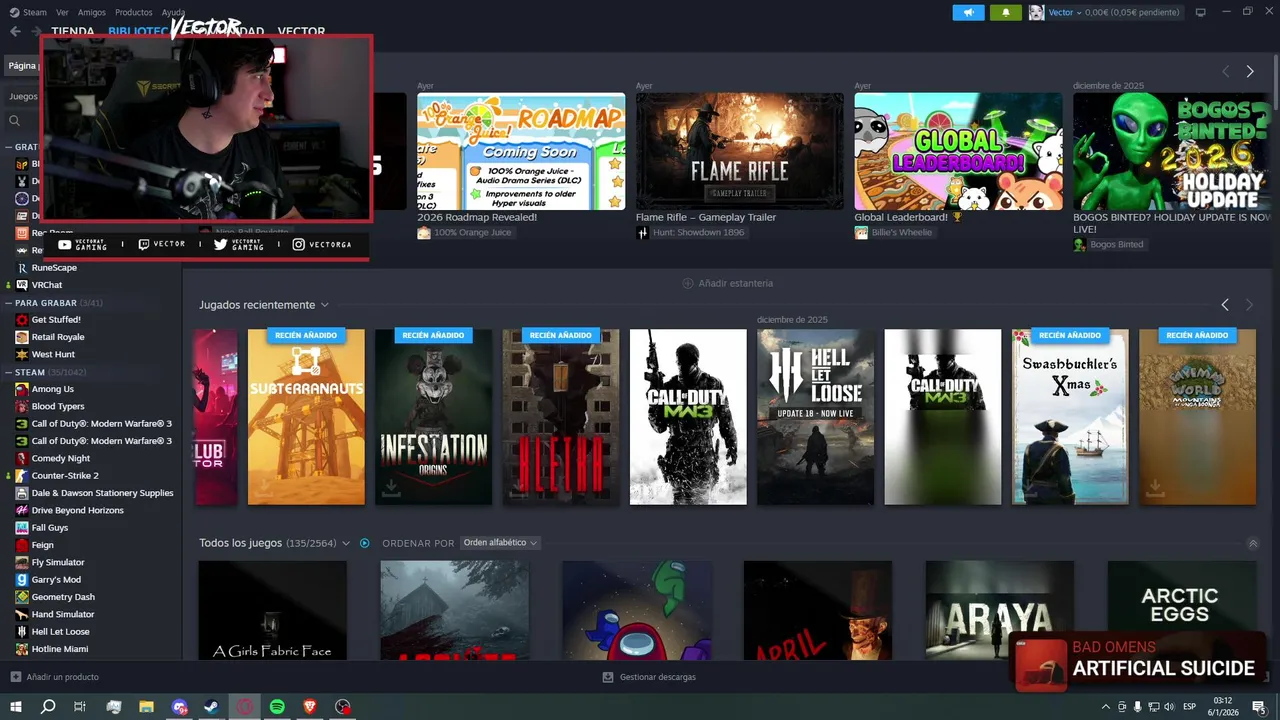Click the Vector profile avatar picture
The height and width of the screenshot is (720, 1280).
(1036, 12)
